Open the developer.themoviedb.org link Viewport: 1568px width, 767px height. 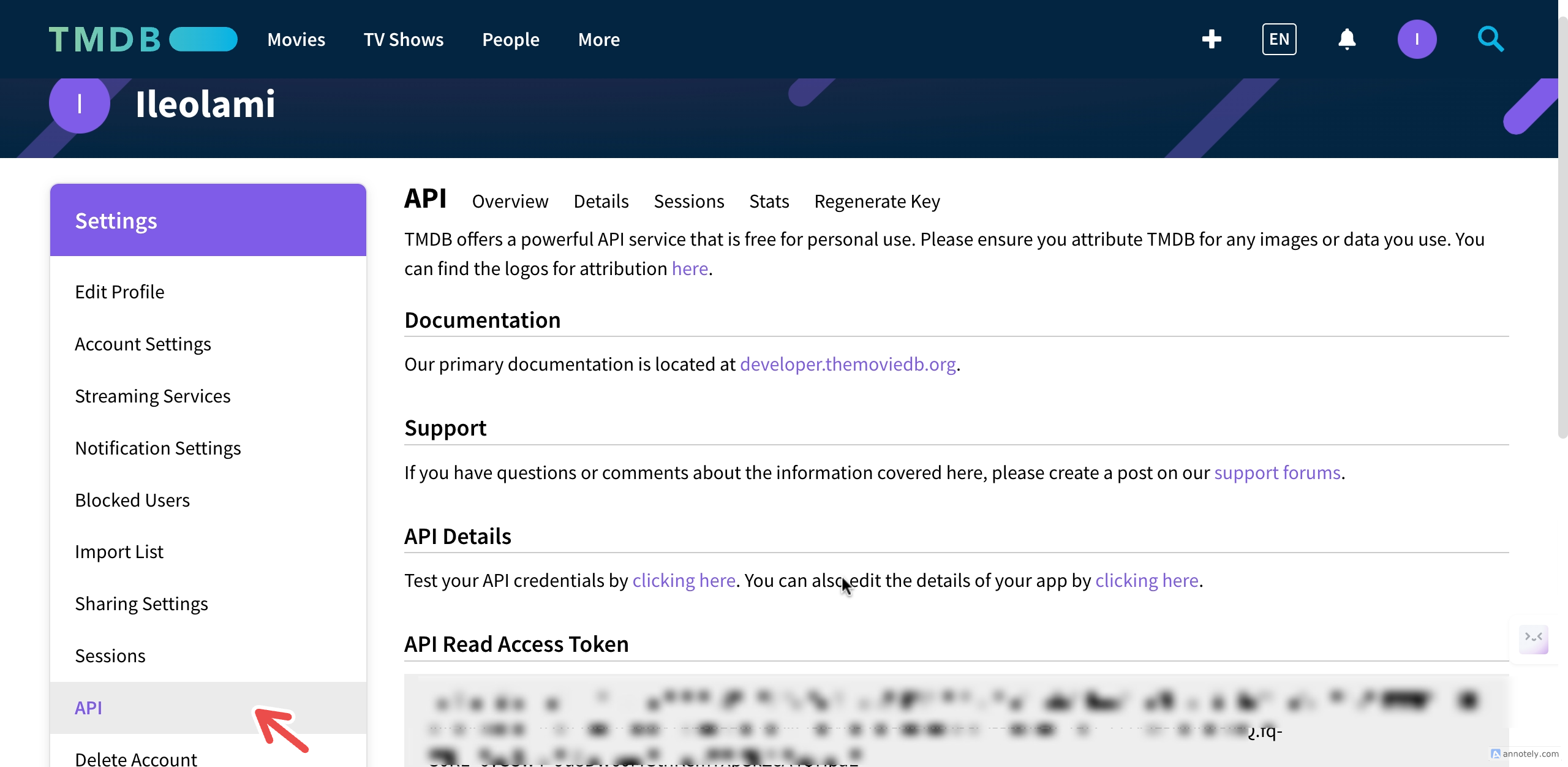click(848, 364)
